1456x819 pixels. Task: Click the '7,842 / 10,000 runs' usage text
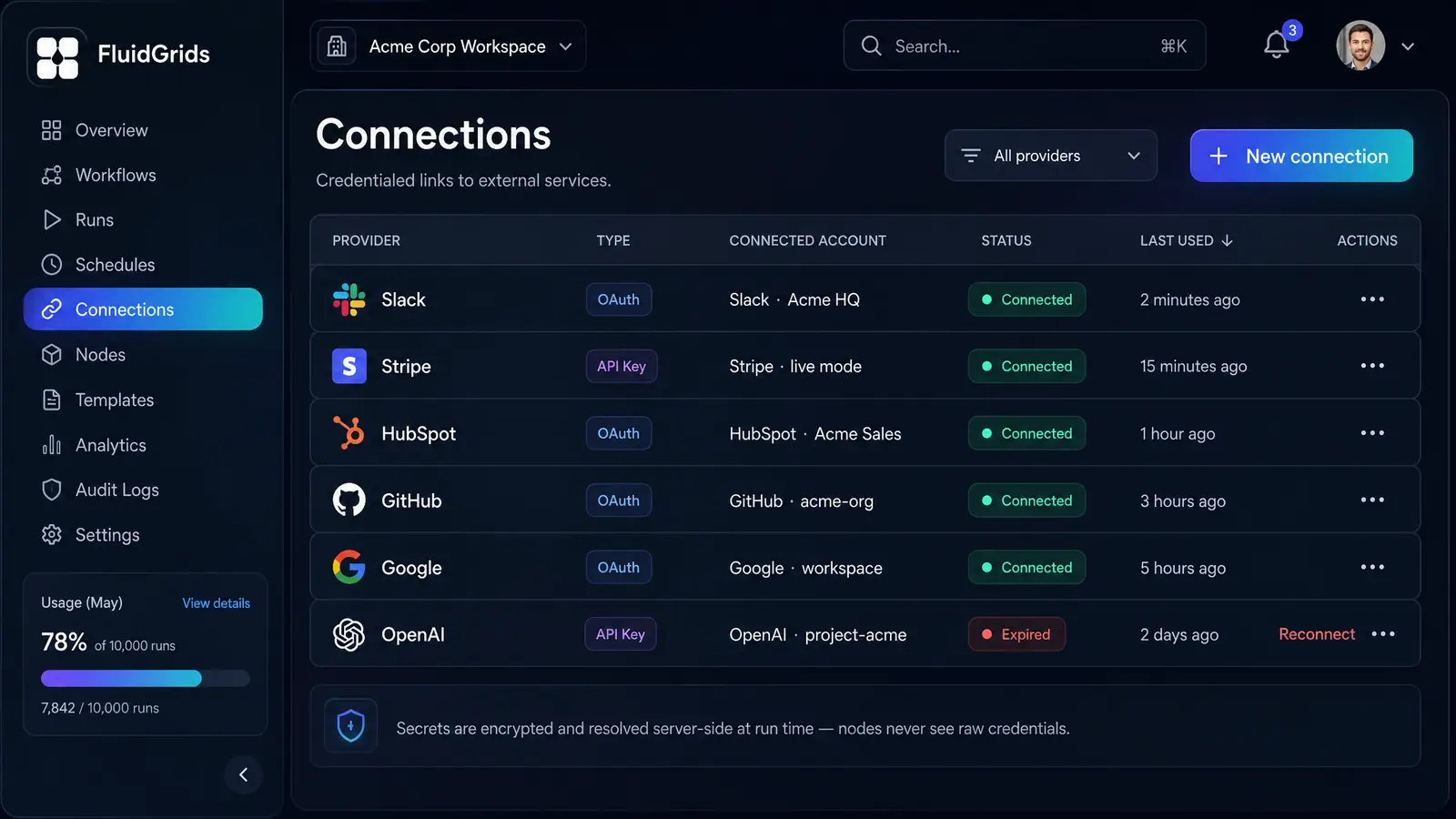(100, 708)
